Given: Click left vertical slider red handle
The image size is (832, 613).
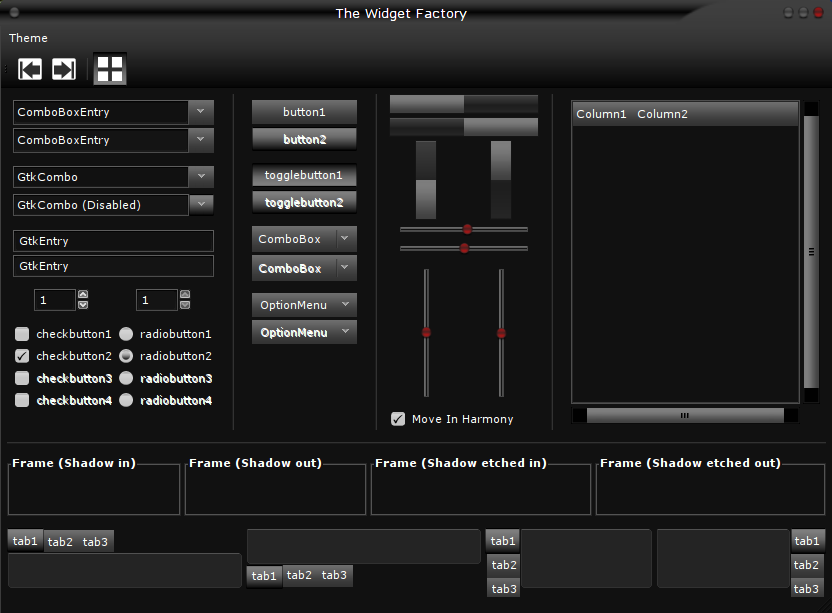Looking at the screenshot, I should [x=426, y=333].
